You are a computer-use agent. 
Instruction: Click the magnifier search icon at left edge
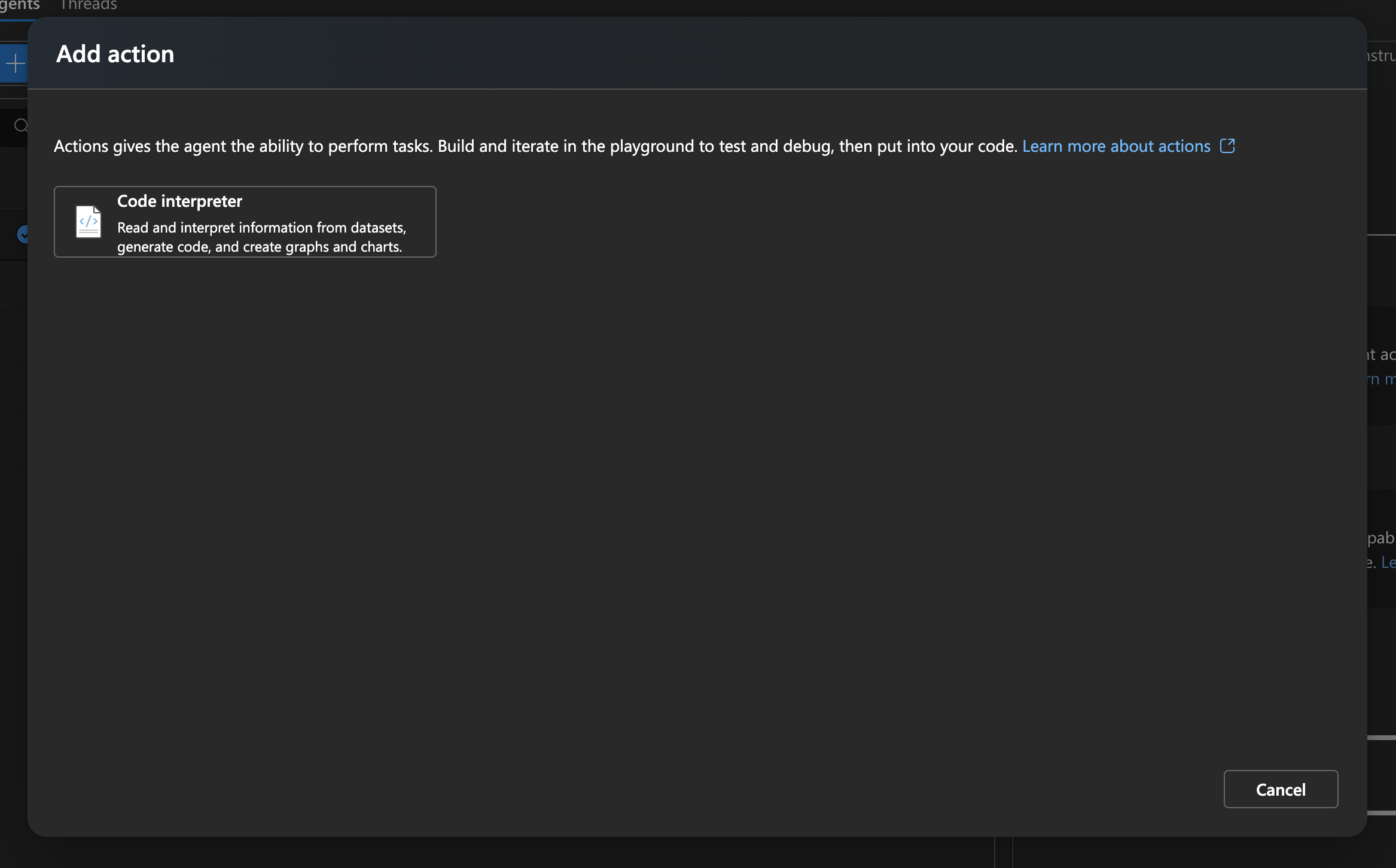tap(21, 126)
